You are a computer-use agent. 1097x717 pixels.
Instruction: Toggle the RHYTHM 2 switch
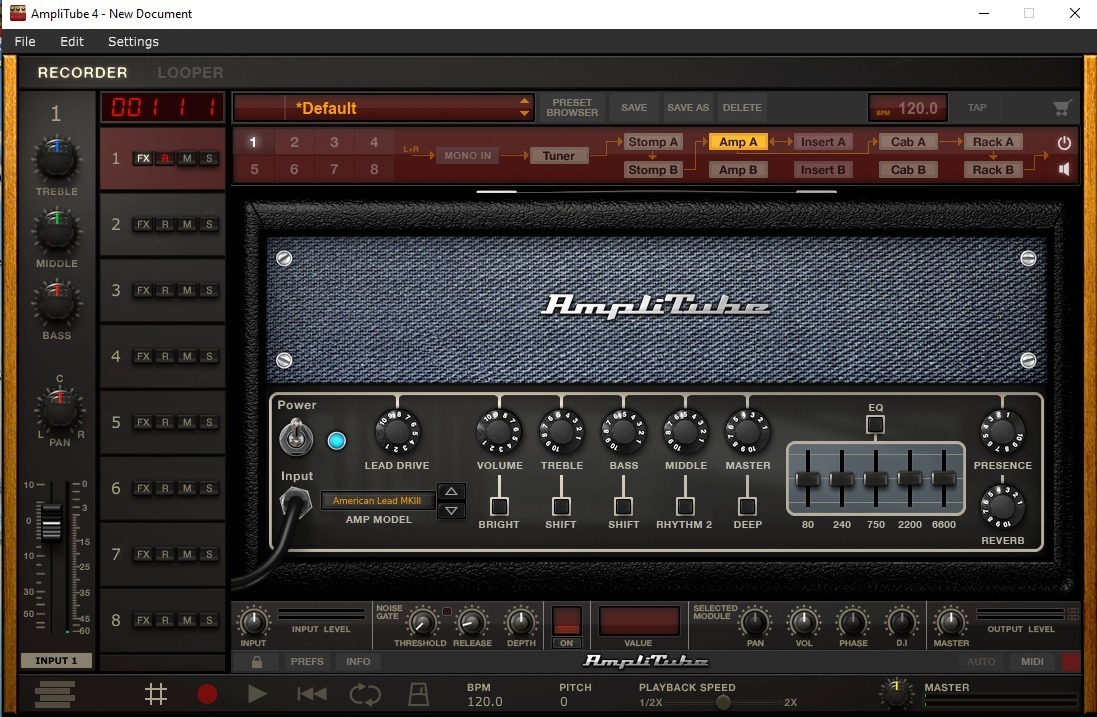pyautogui.click(x=685, y=506)
